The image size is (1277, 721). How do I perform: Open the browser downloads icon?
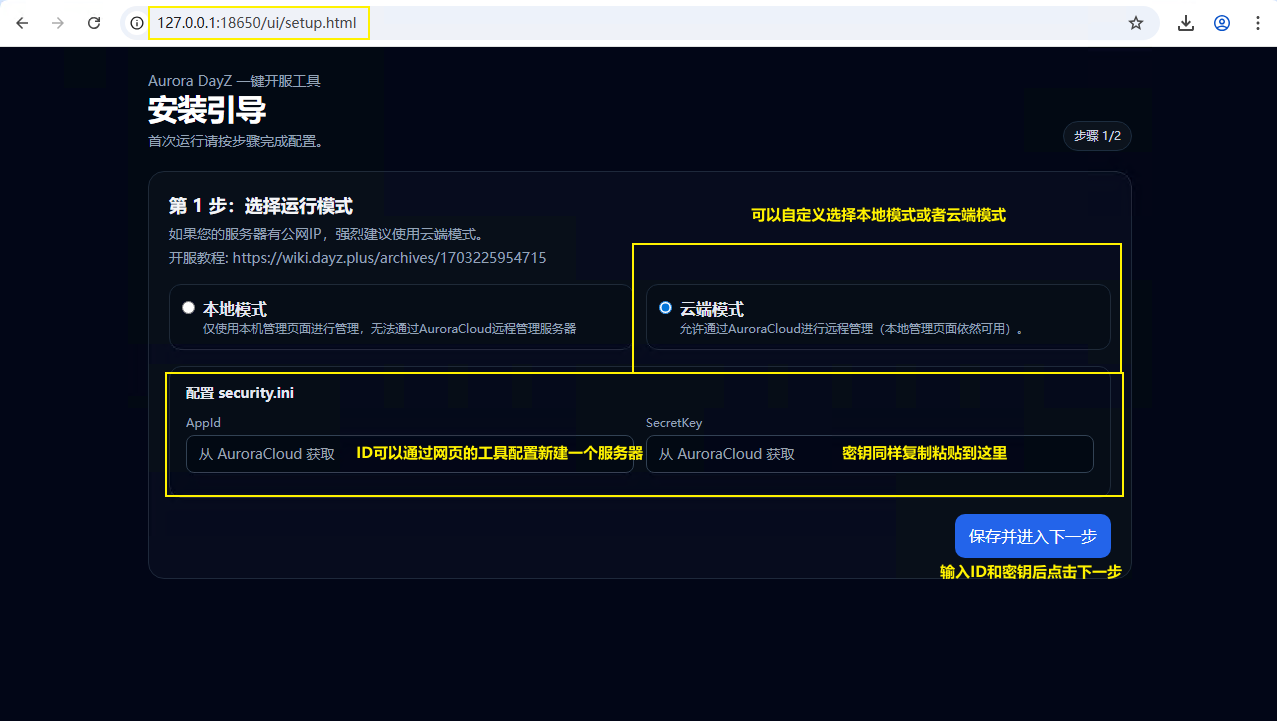[x=1186, y=23]
